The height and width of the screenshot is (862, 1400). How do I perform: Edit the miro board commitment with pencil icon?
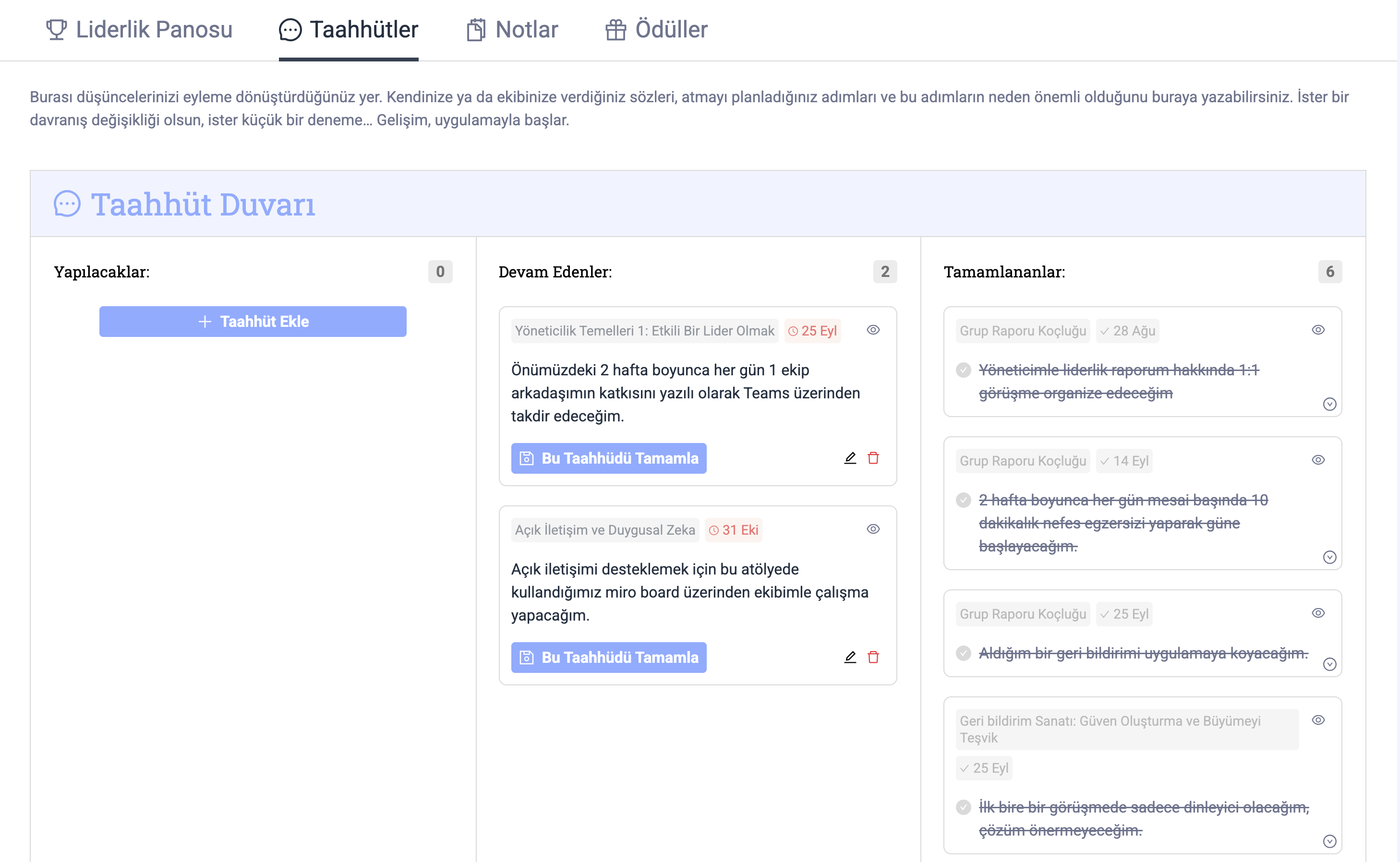850,657
